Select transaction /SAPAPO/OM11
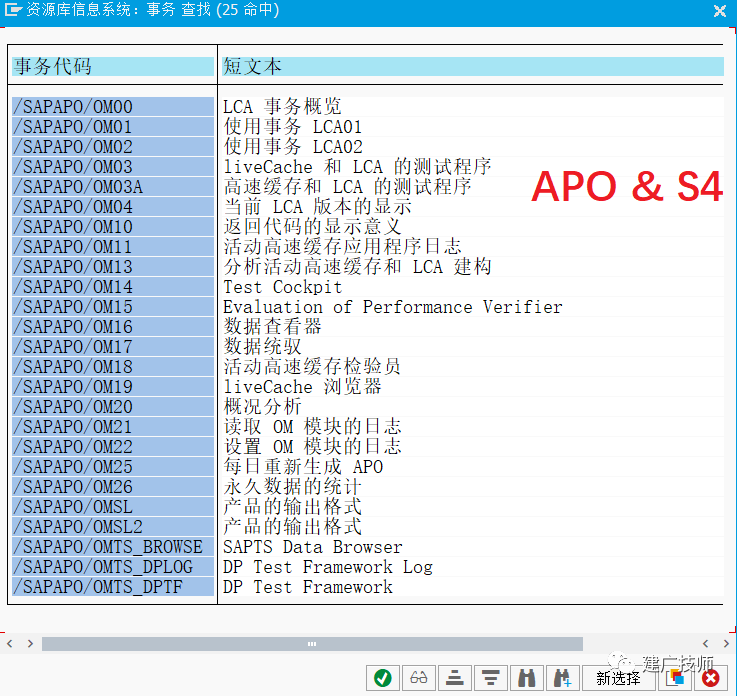The height and width of the screenshot is (696, 737). (x=113, y=247)
